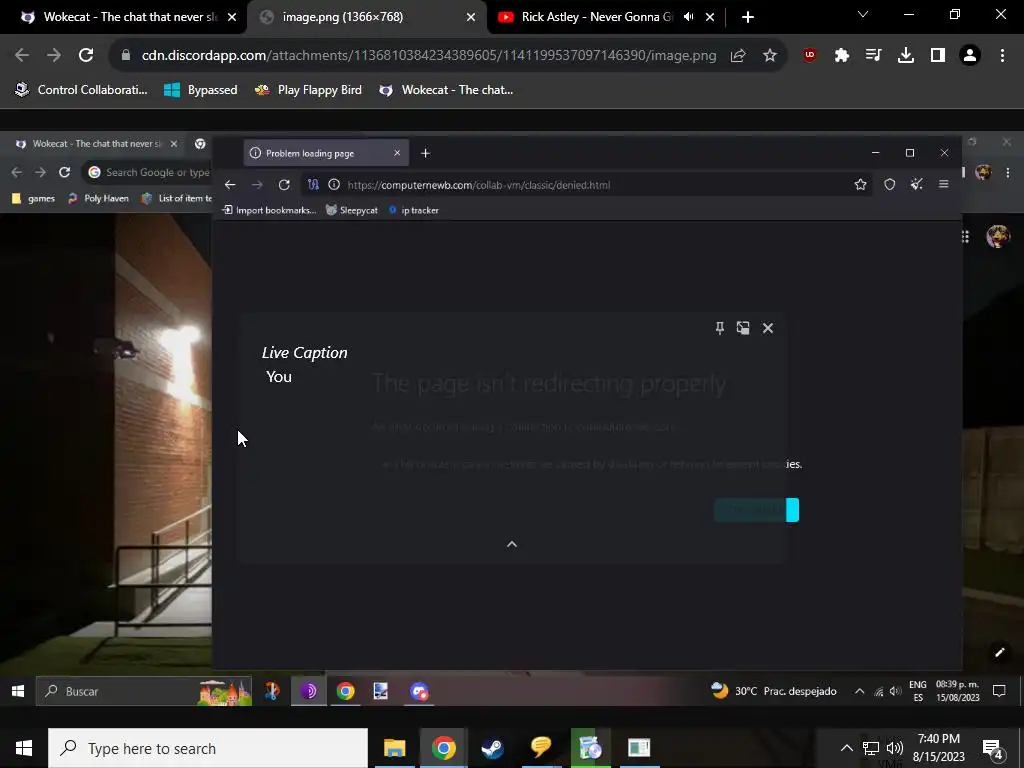
Task: Open the Chrome extensions puzzle menu
Action: point(842,56)
